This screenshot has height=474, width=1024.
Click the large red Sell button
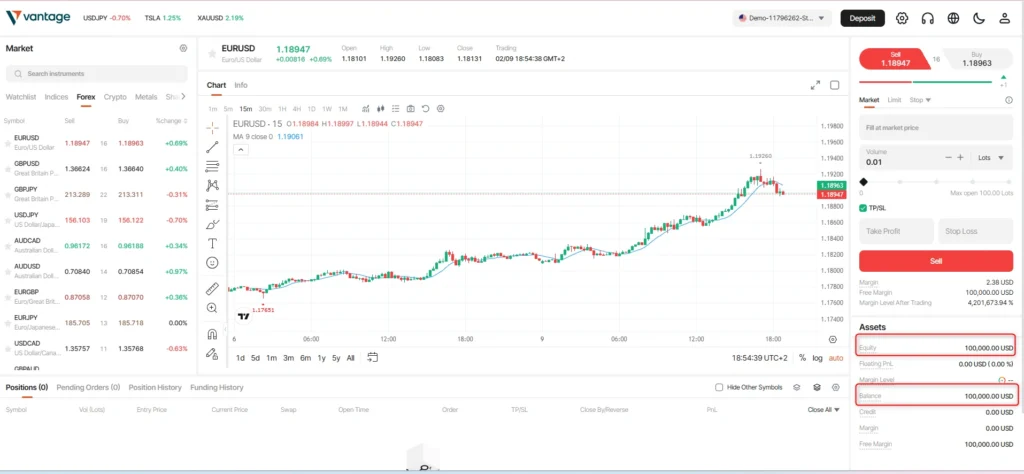(x=935, y=261)
